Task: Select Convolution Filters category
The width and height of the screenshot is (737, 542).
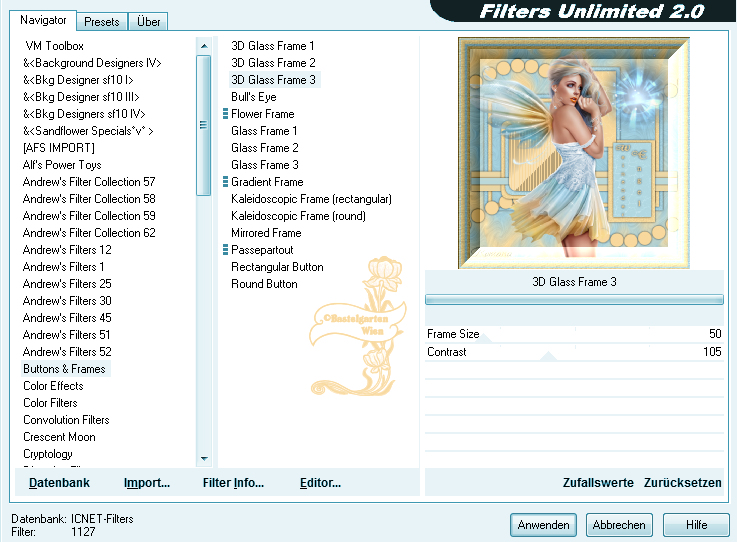Action: coord(66,420)
